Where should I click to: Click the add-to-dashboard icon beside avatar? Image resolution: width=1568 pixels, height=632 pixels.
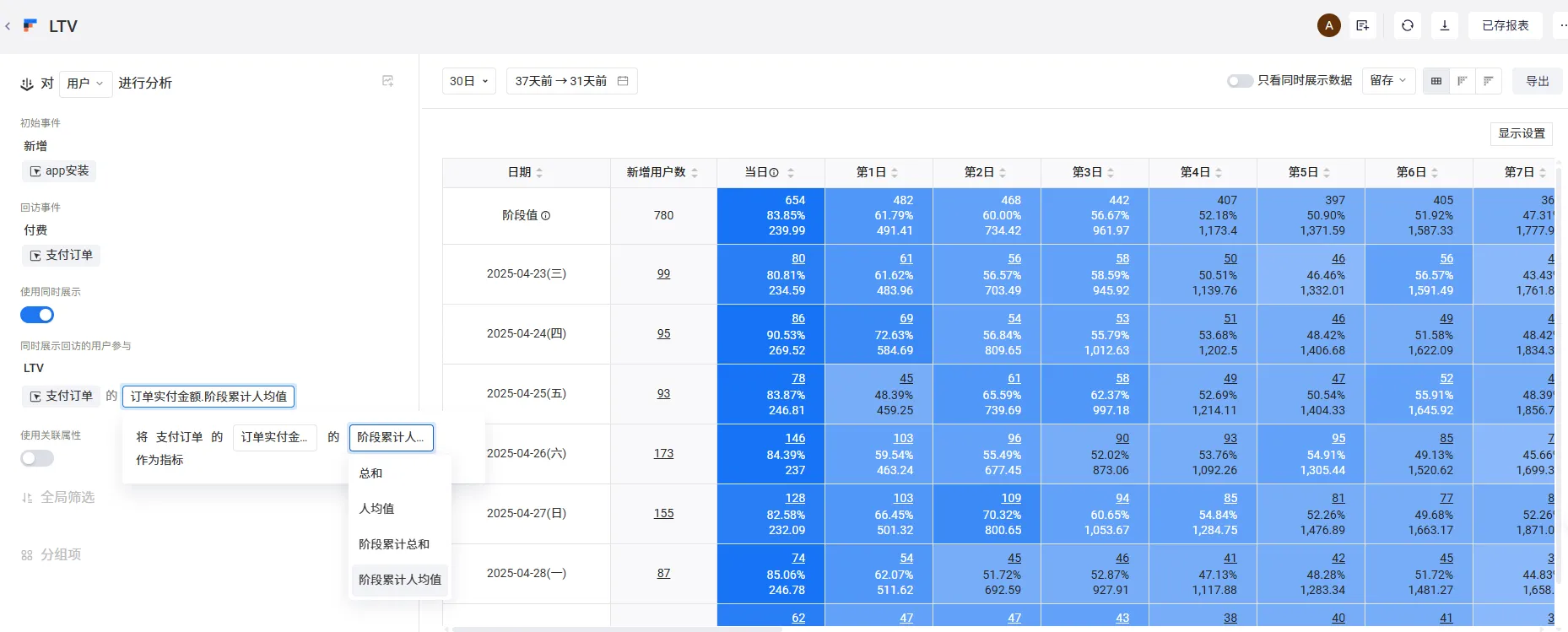pyautogui.click(x=1362, y=25)
